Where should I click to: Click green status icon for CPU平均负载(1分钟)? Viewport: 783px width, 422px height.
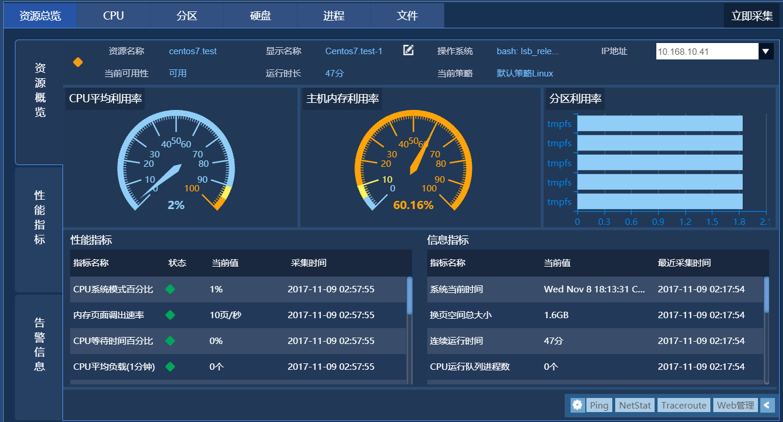[170, 367]
